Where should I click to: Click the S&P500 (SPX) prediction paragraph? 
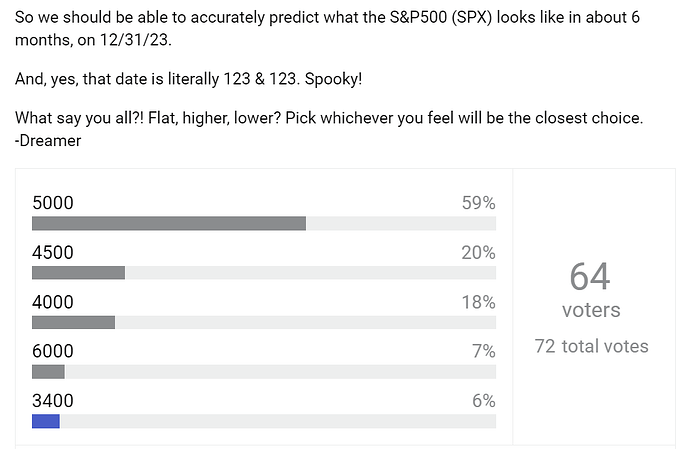327,29
